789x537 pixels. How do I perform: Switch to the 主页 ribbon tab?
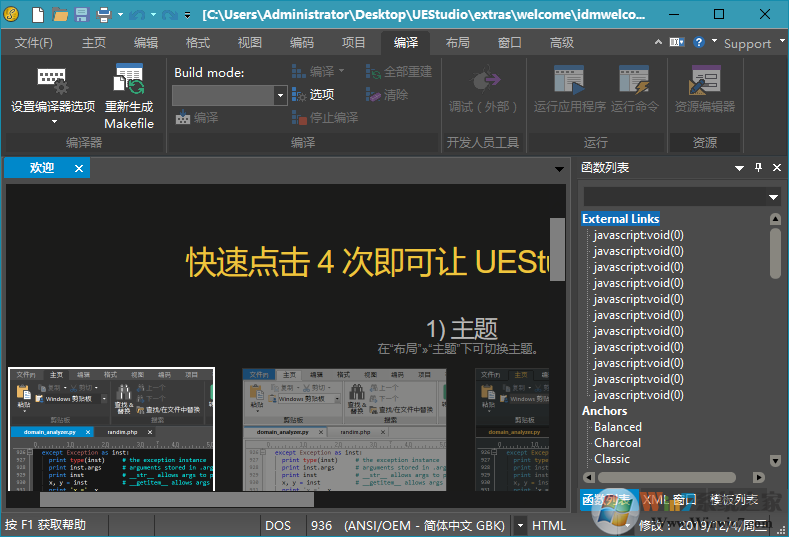point(94,43)
